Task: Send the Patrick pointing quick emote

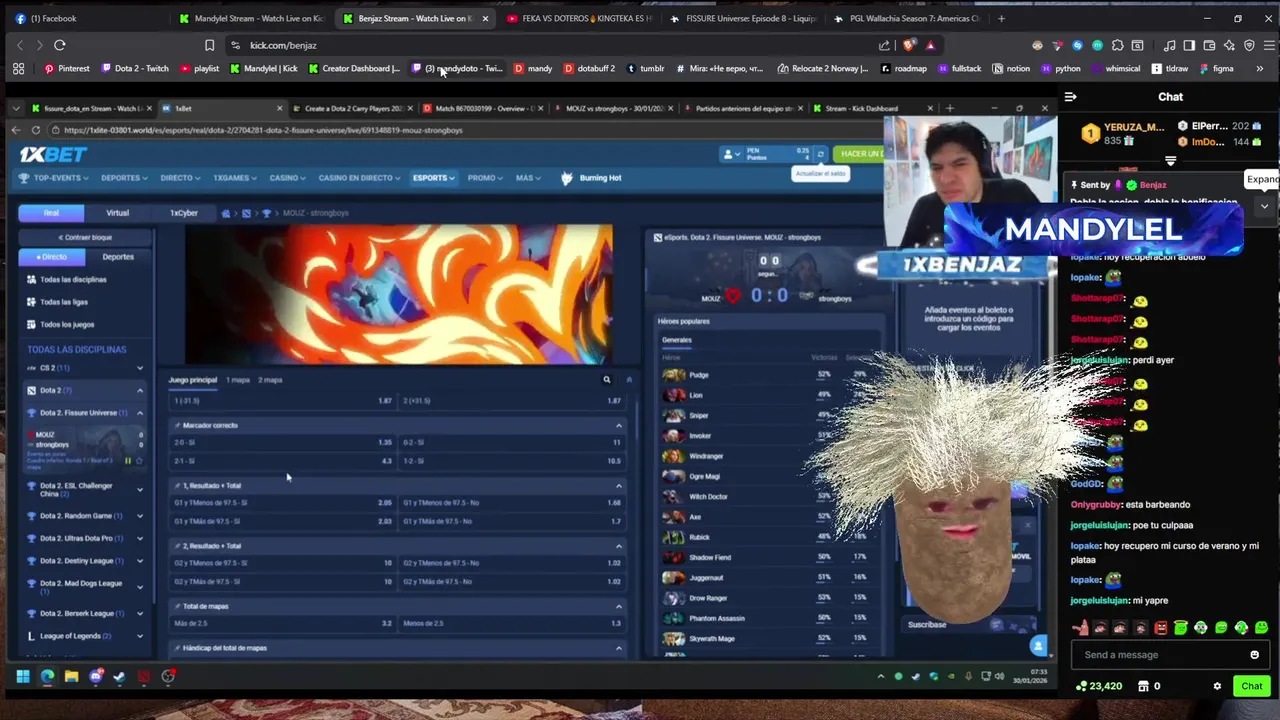Action: 1080,628
